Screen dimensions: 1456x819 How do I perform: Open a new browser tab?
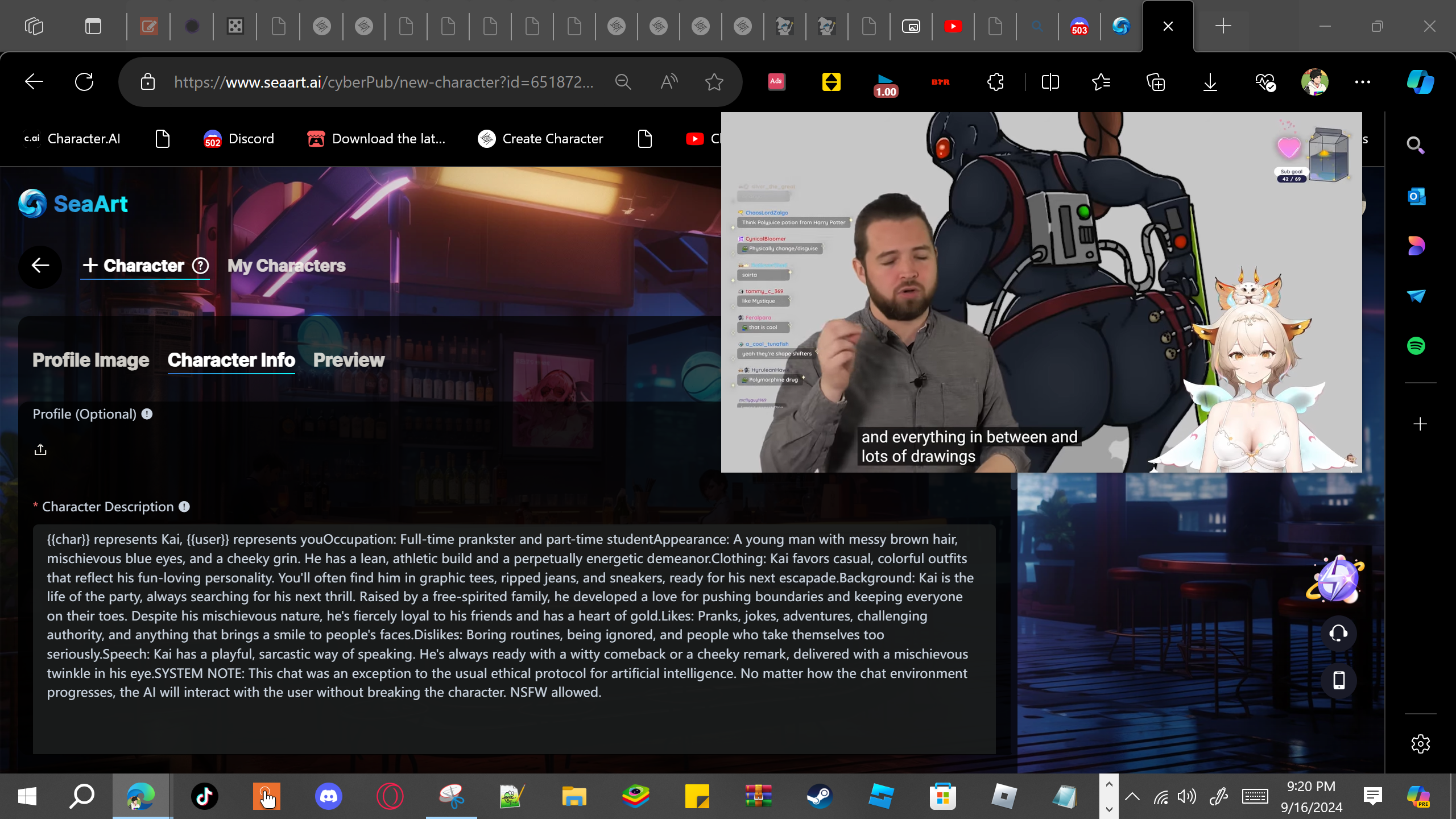pyautogui.click(x=1223, y=26)
